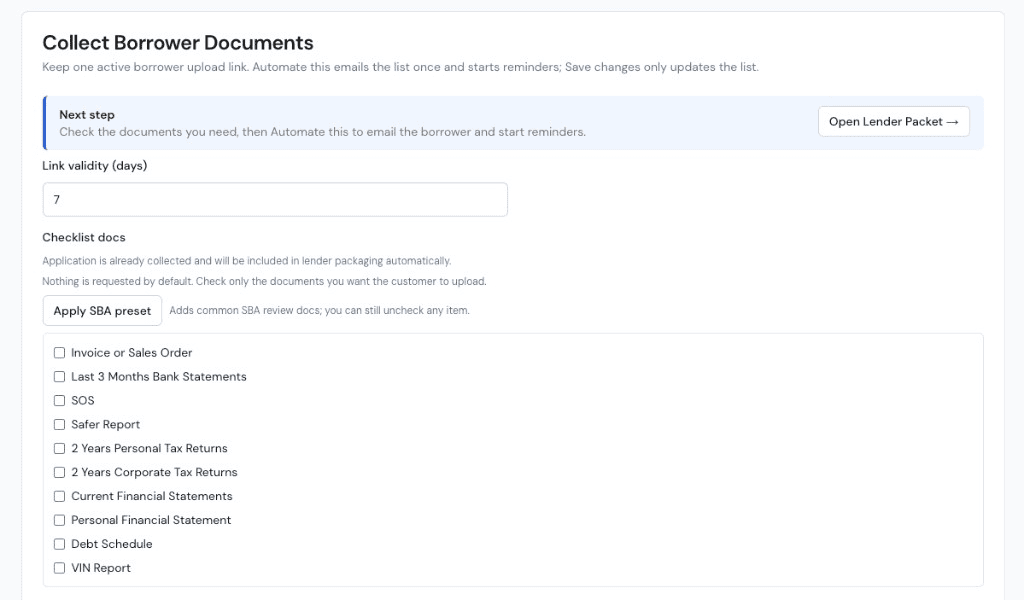Click the Personal Financial Statement label
Screen dimensions: 1024x600
[151, 520]
